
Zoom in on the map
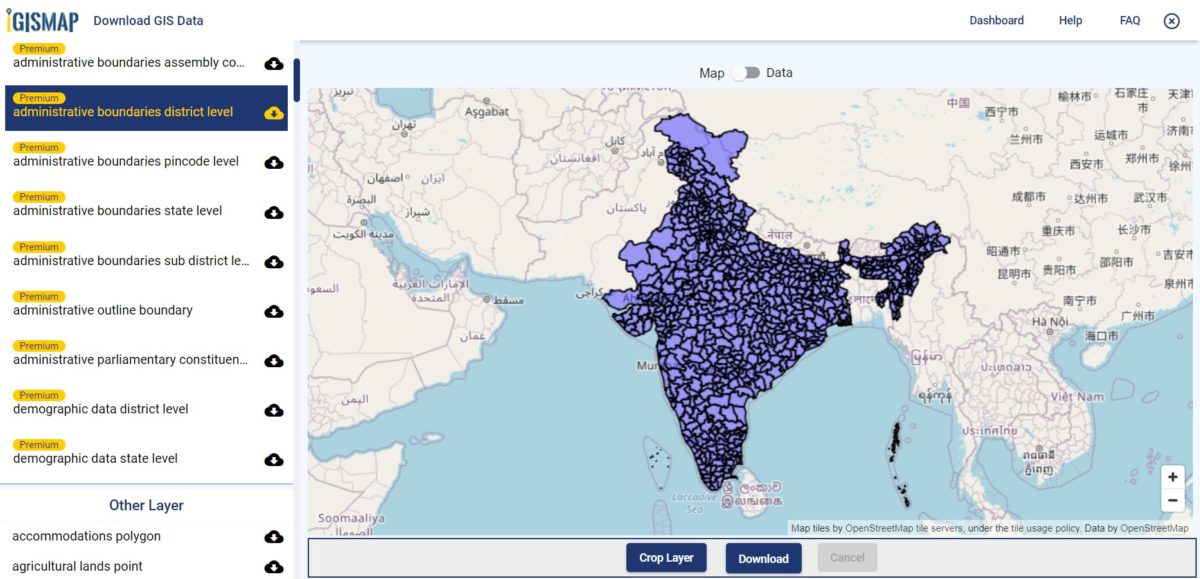click(x=1172, y=476)
